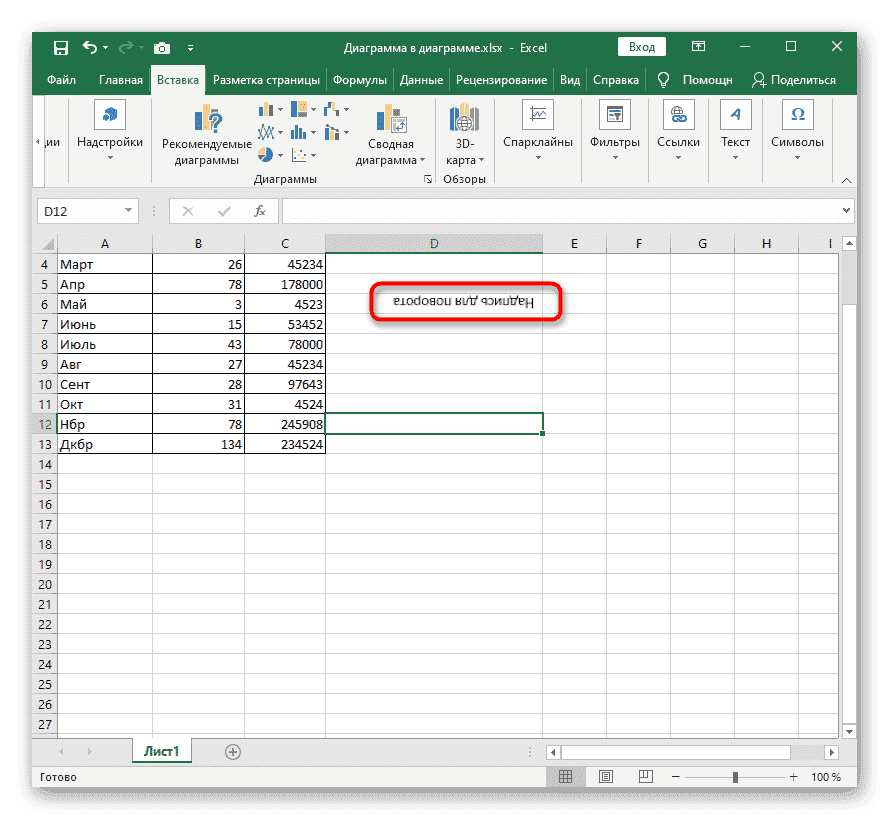Select the rotated text box labeled Надпись
The width and height of the screenshot is (889, 819).
tap(465, 300)
